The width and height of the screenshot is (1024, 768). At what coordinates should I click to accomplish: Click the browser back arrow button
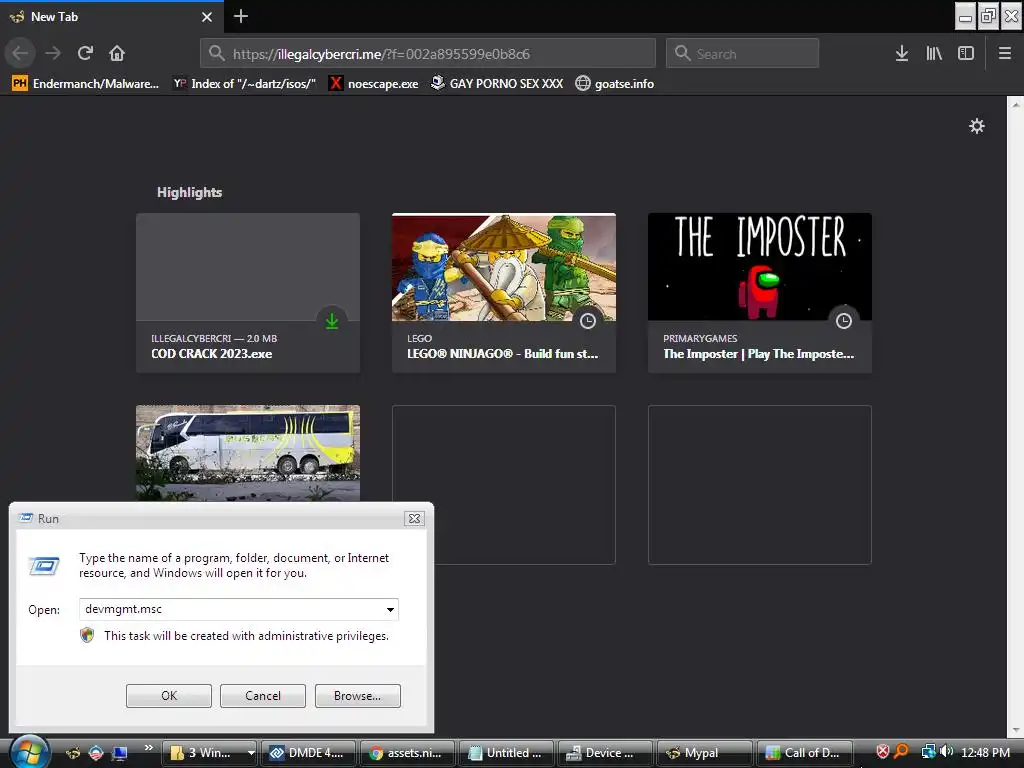click(20, 53)
